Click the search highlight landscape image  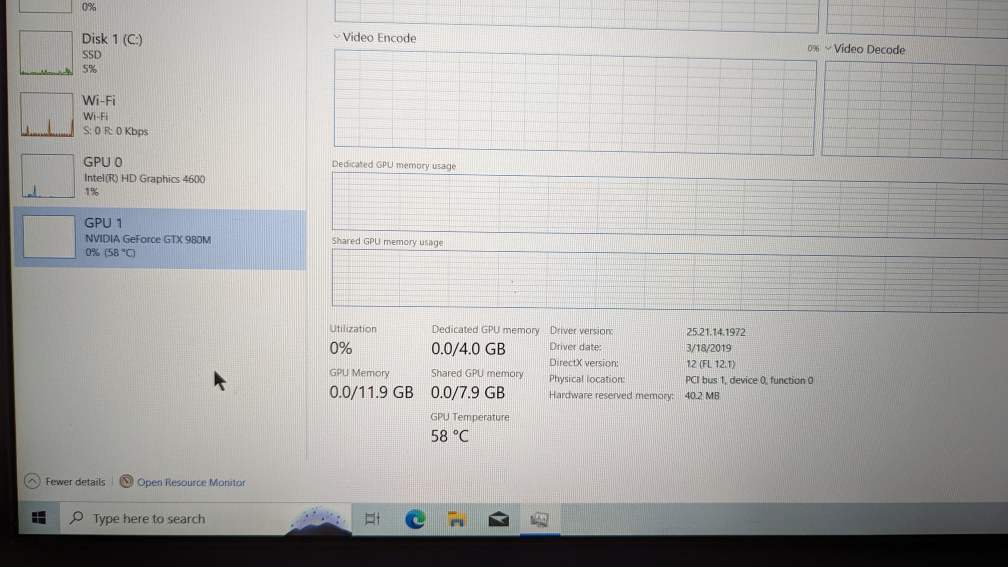click(318, 519)
